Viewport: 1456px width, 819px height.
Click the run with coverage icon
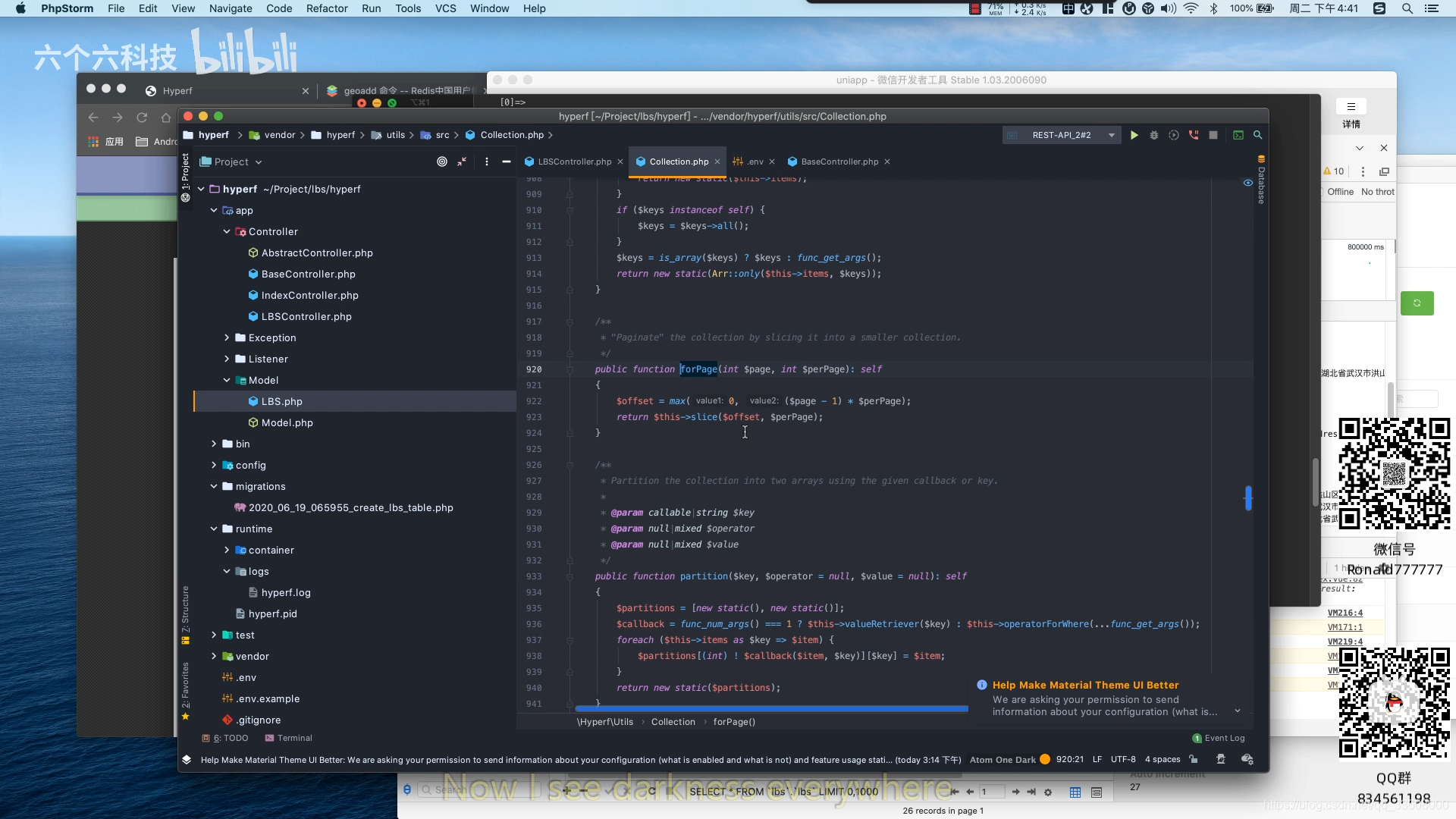1173,135
